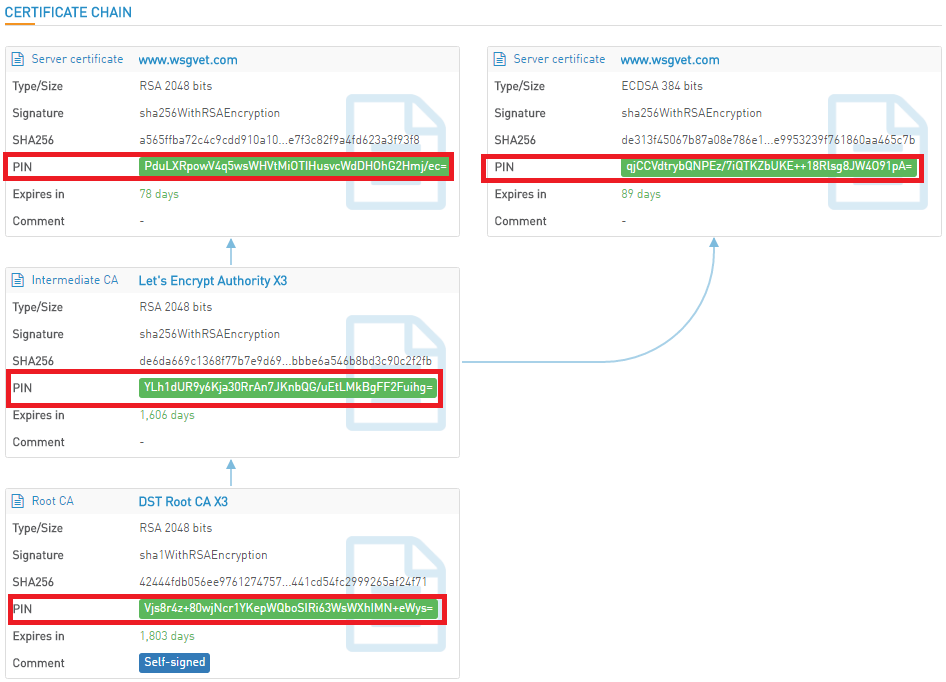Viewport: 946px width, 682px height.
Task: Click the CERTIFICATE CHAIN section heading
Action: coord(68,13)
